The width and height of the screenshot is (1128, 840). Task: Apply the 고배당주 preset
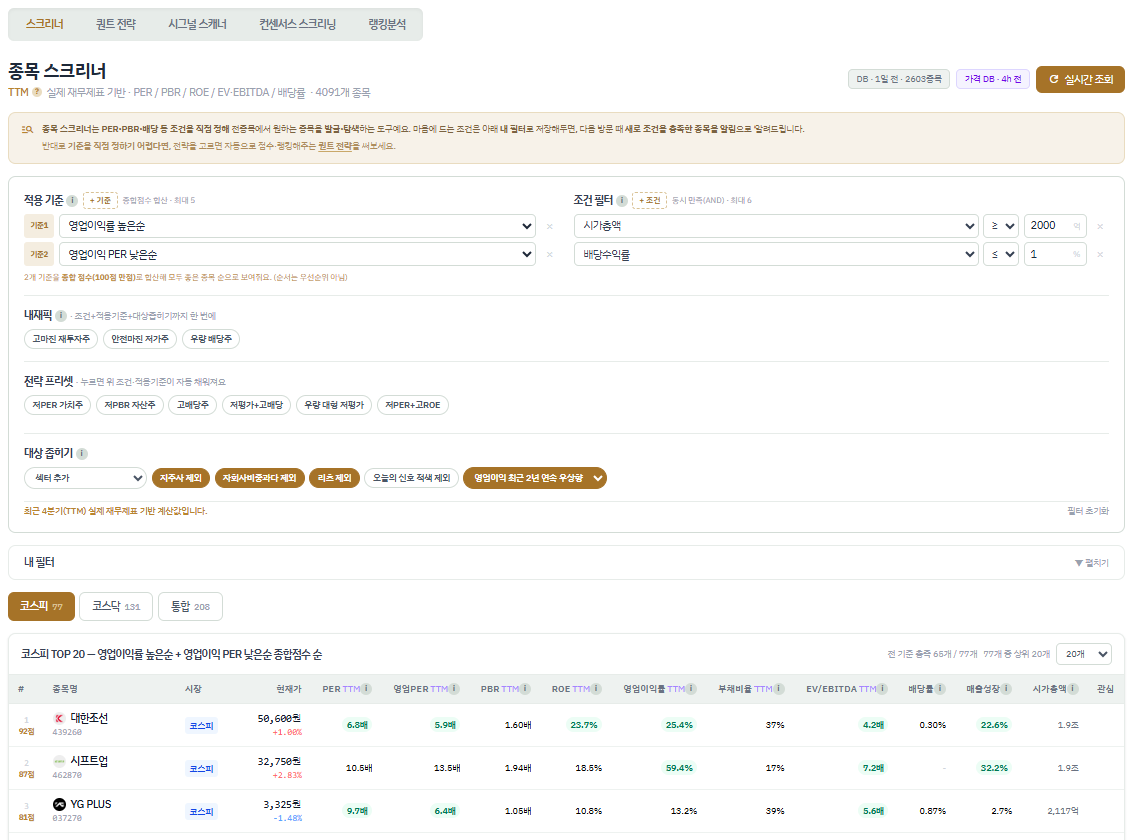pyautogui.click(x=193, y=405)
